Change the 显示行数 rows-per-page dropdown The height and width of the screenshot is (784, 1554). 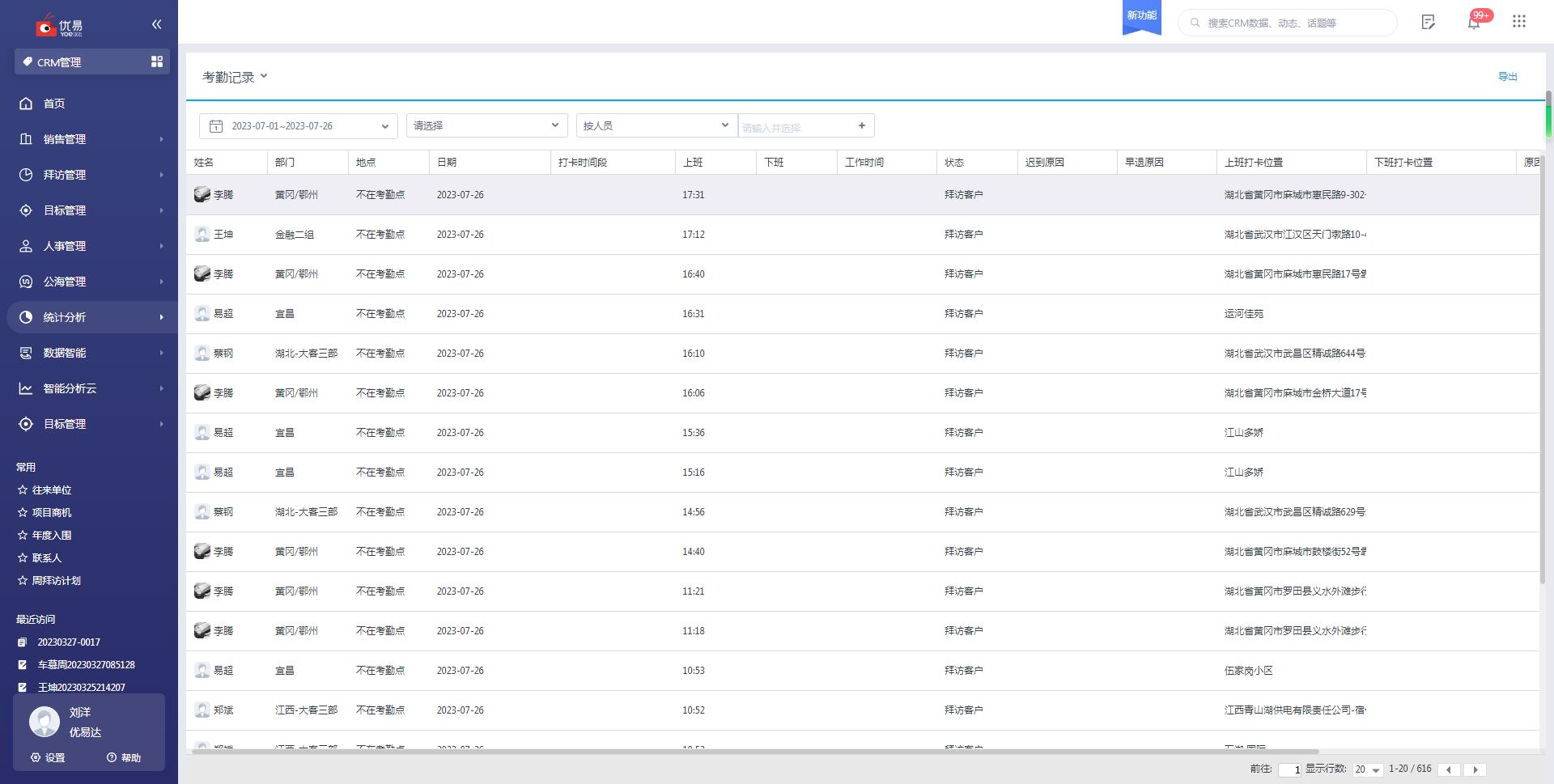click(x=1367, y=769)
